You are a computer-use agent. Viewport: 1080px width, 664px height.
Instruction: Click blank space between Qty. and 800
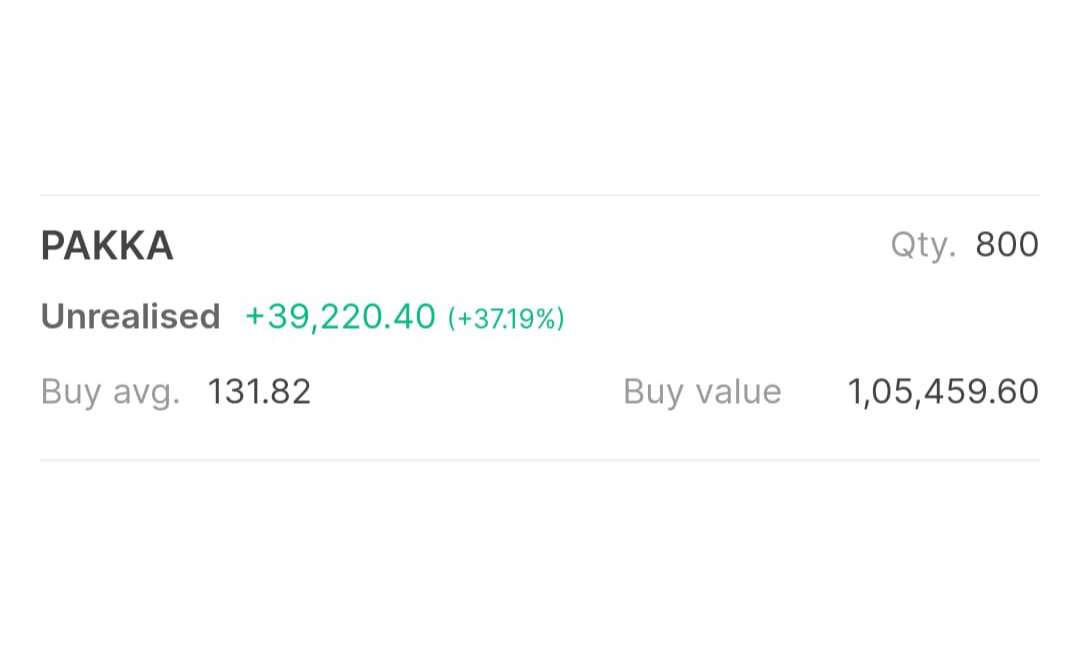pyautogui.click(x=966, y=246)
